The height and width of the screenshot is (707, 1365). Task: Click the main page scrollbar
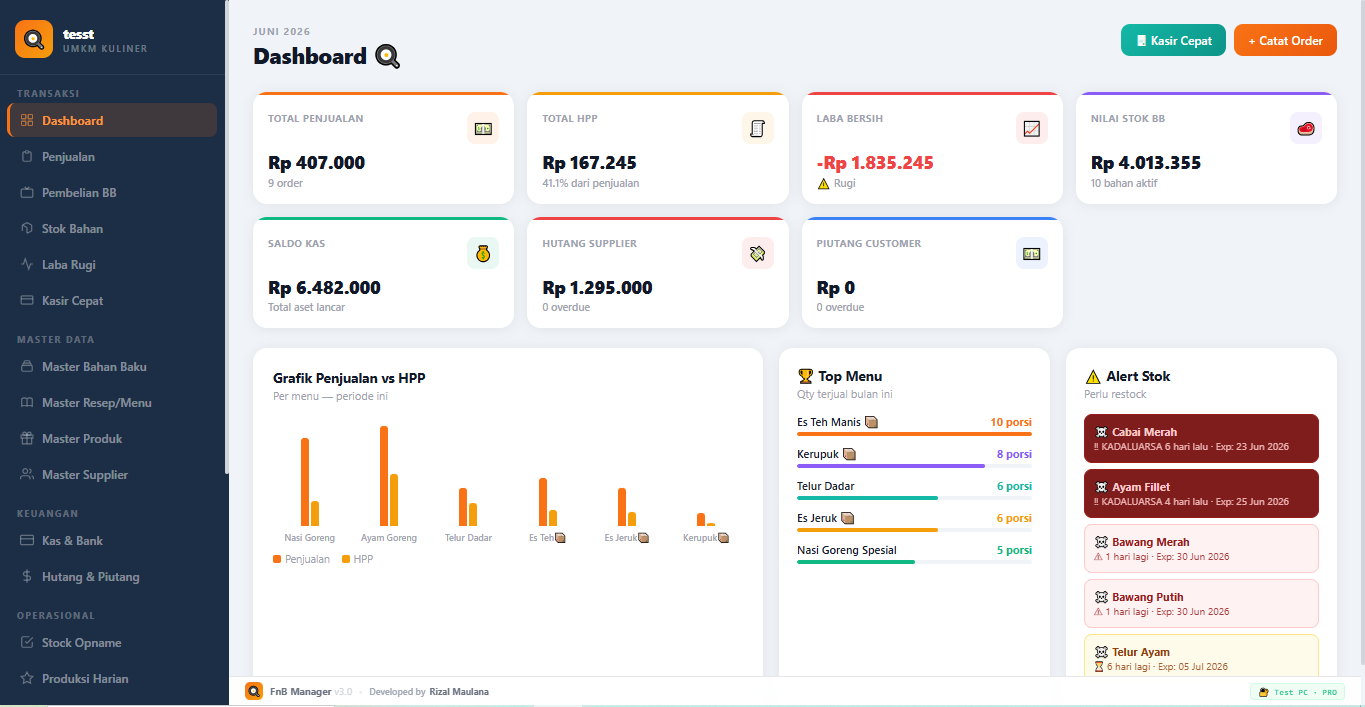pyautogui.click(x=1361, y=330)
